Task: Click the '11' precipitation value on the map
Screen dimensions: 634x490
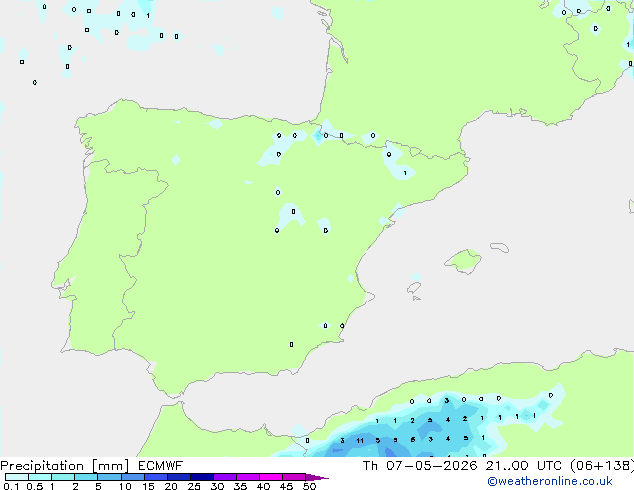Action: pos(360,441)
